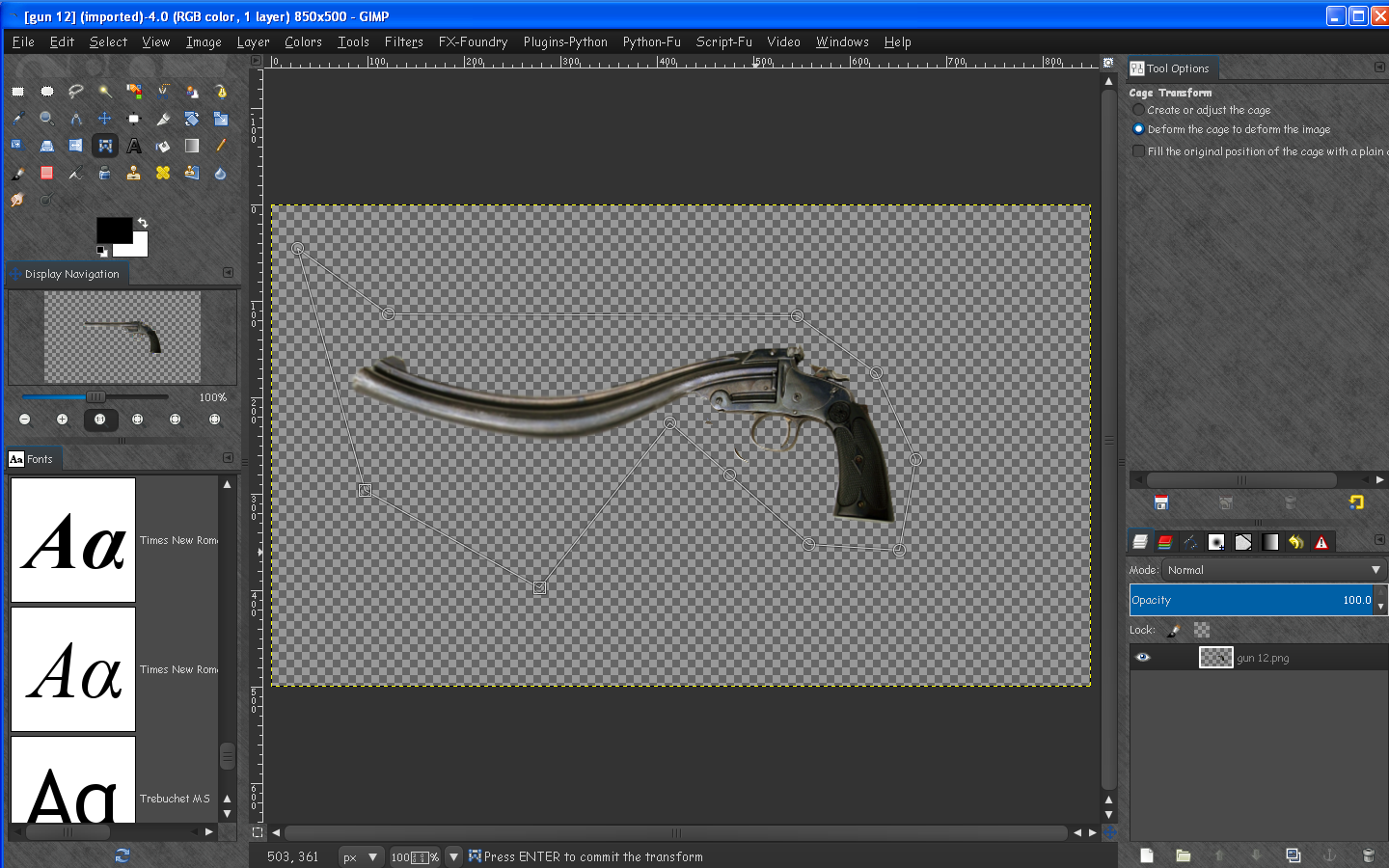Select the Text tool

tap(132, 146)
